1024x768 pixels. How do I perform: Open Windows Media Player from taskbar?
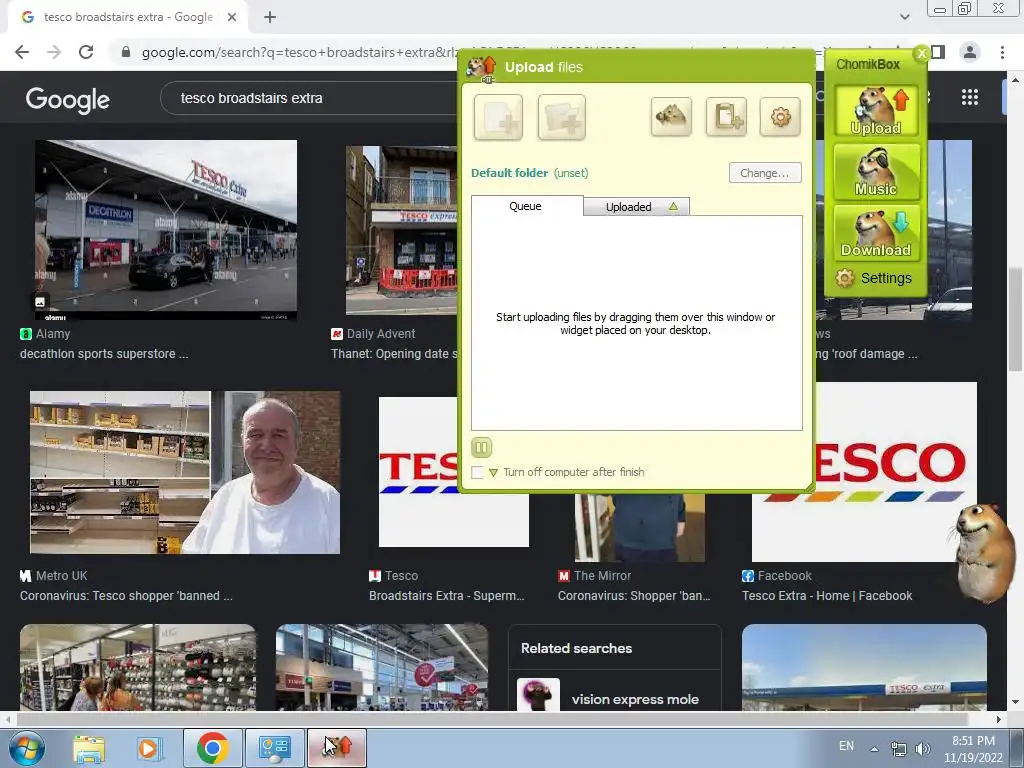click(x=148, y=748)
